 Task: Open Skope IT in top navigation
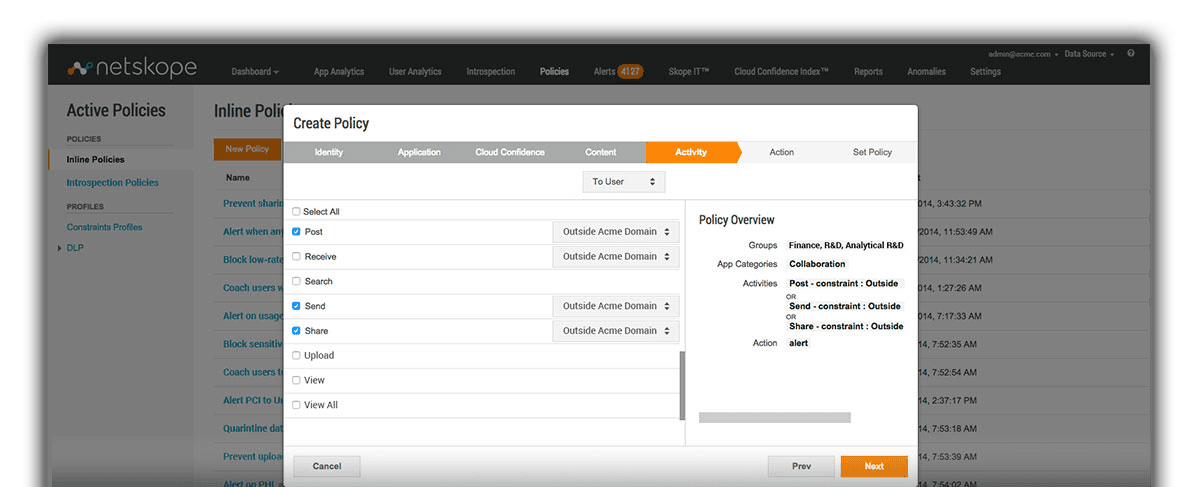tap(689, 72)
